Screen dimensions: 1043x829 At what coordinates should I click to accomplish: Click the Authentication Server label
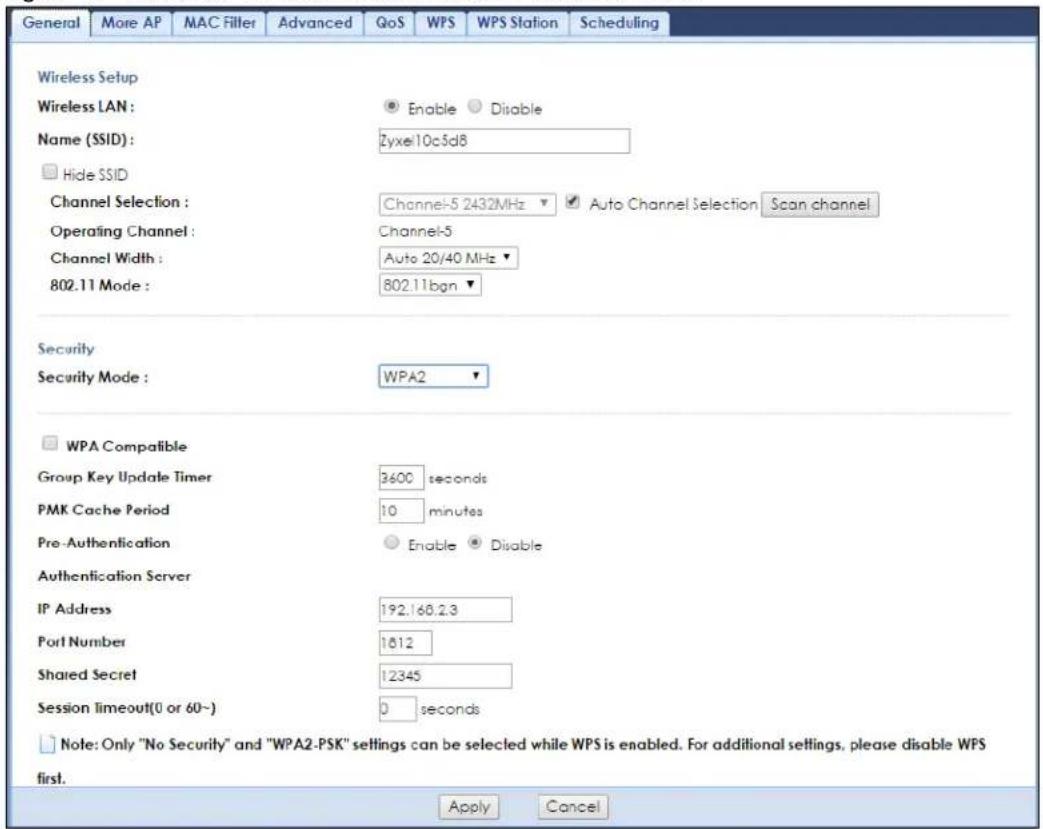114,576
